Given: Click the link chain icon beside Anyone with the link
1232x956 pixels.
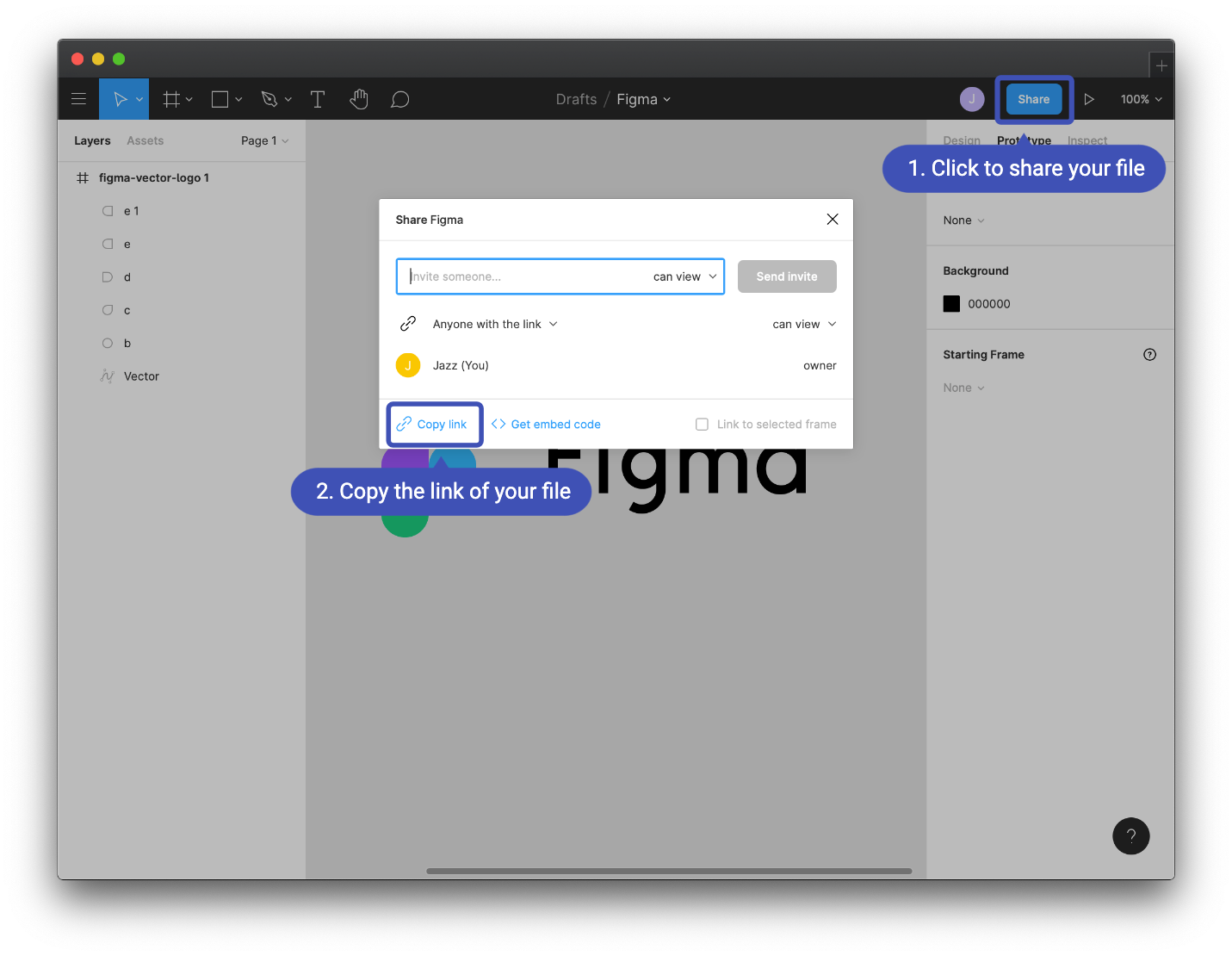Looking at the screenshot, I should [x=408, y=324].
